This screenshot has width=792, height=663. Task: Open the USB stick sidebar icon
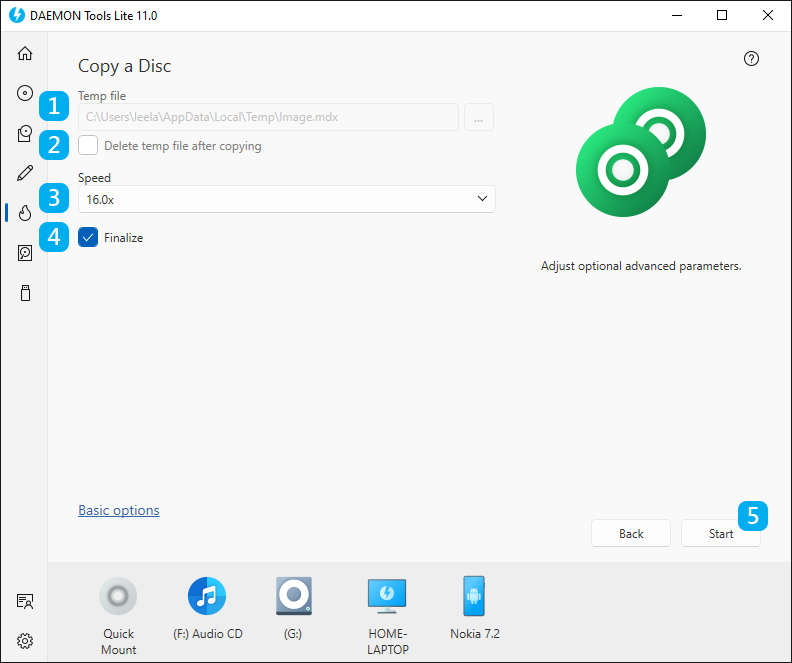25,293
